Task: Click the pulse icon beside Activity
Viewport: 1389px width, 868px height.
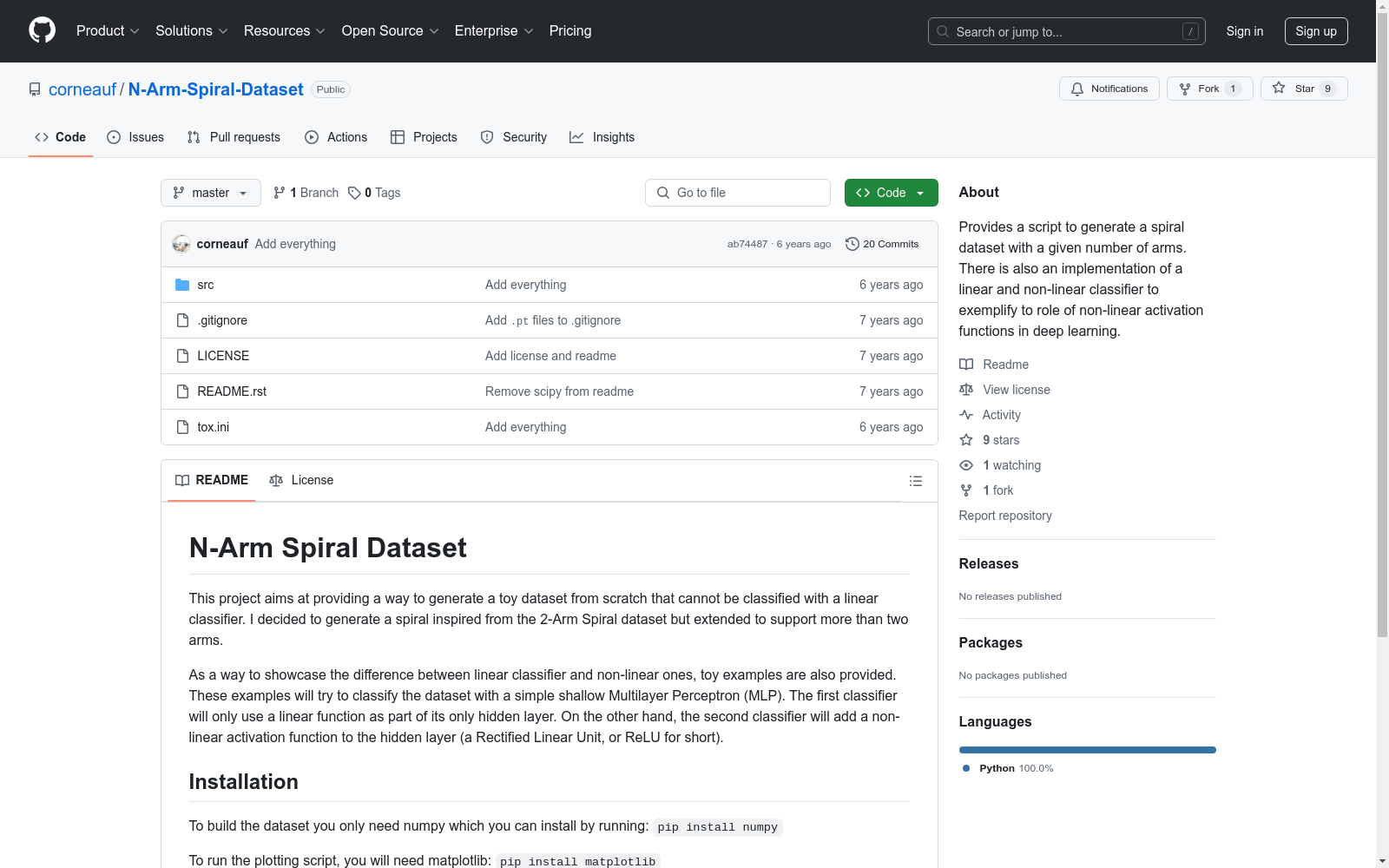Action: 966,415
